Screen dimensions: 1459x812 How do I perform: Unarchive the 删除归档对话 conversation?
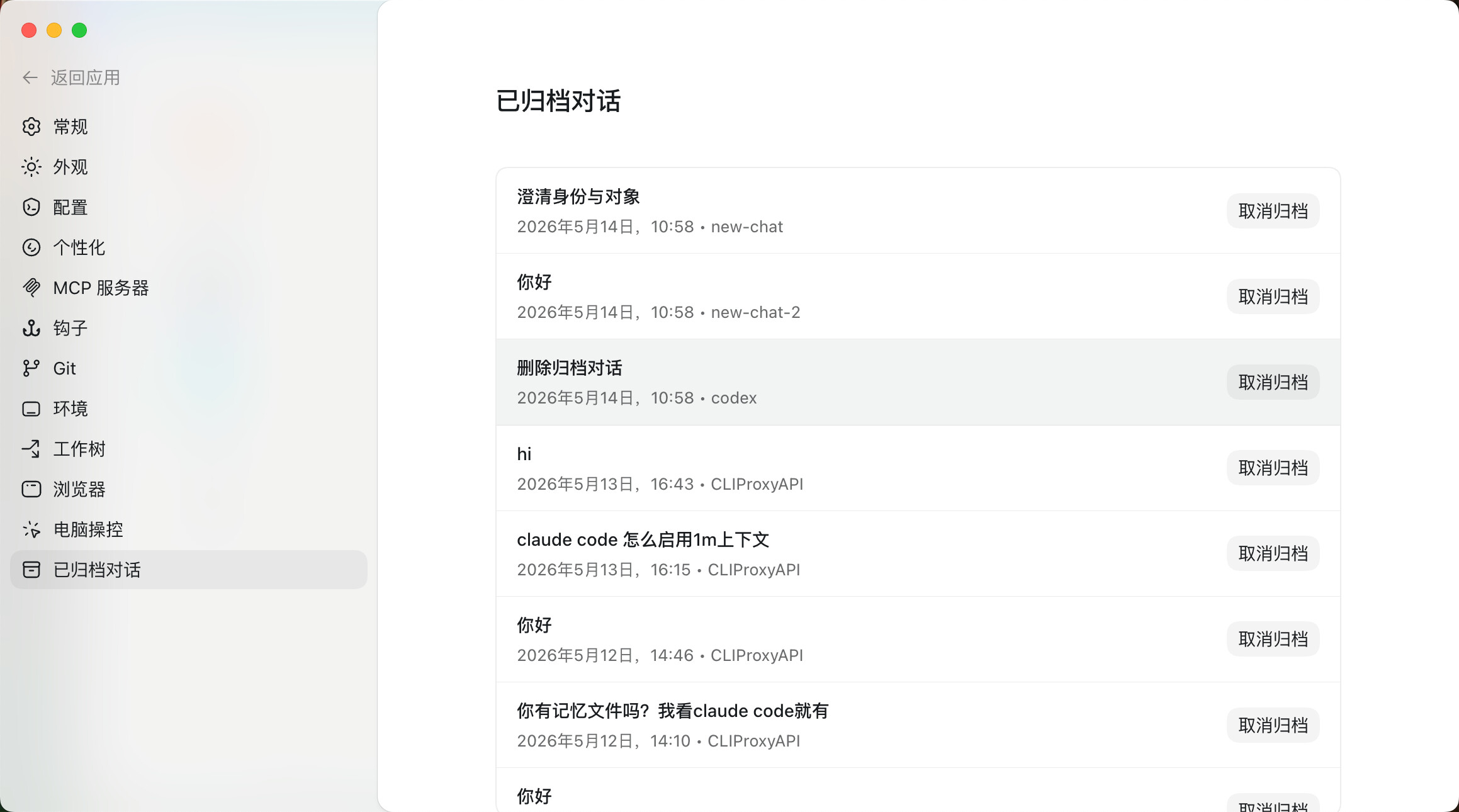(1273, 382)
